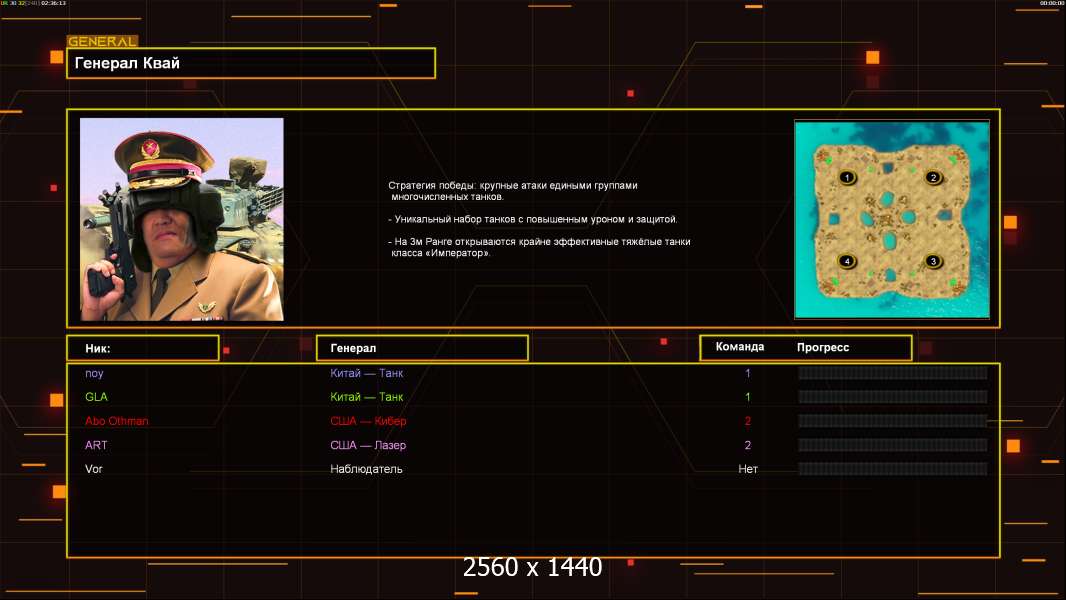Open США — Лазер general selection
The image size is (1066, 600).
pyautogui.click(x=368, y=445)
